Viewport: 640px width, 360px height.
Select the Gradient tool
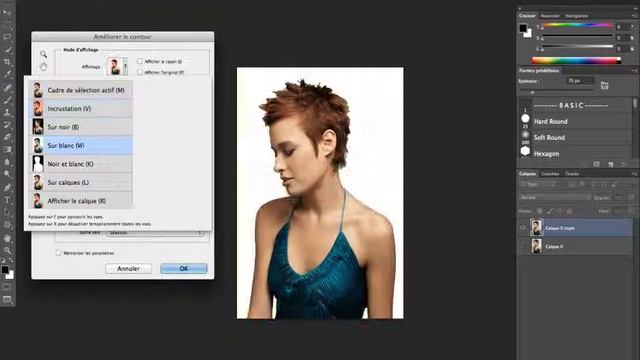7,149
